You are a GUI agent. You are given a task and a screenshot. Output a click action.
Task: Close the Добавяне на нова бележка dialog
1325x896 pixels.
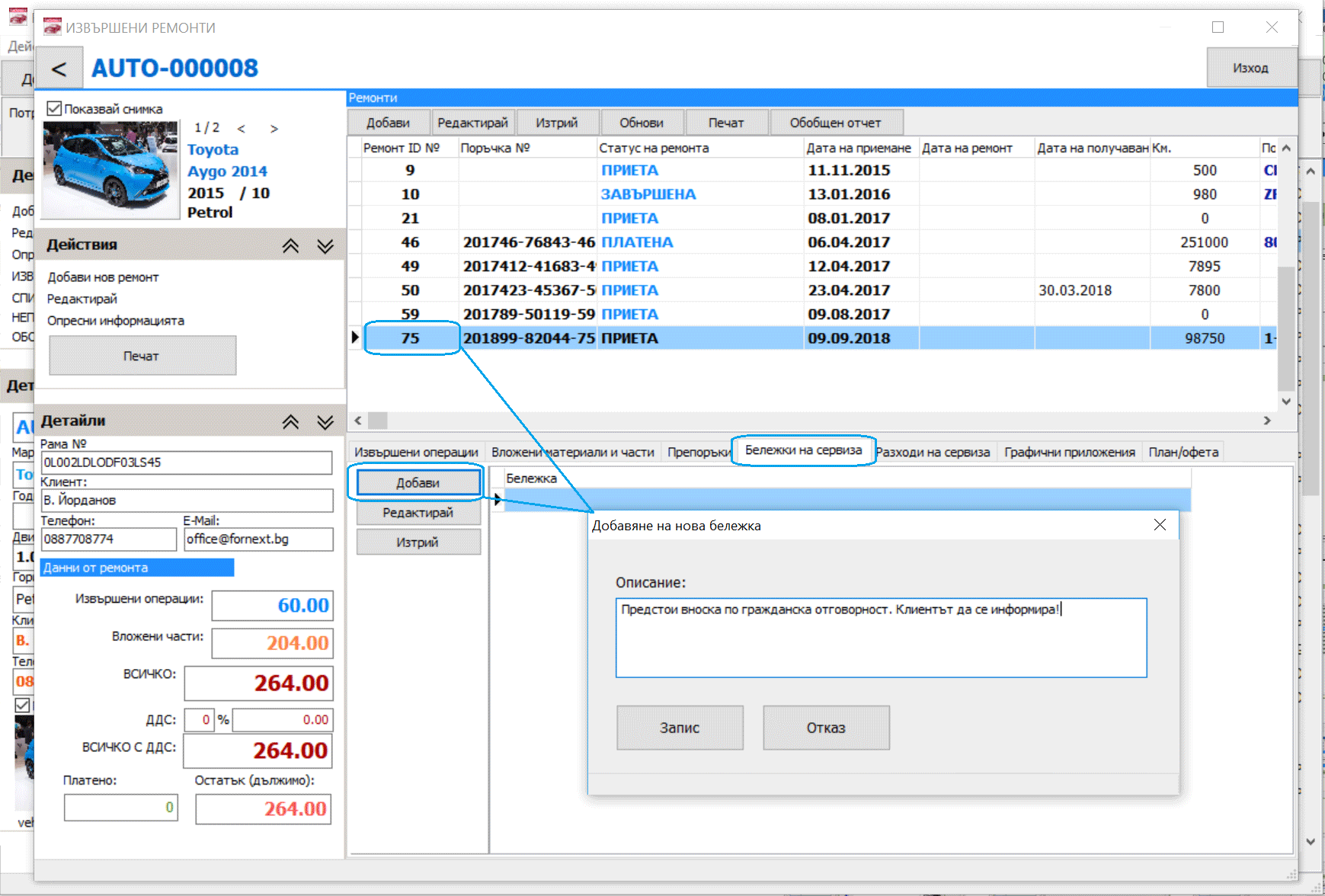coord(1160,525)
